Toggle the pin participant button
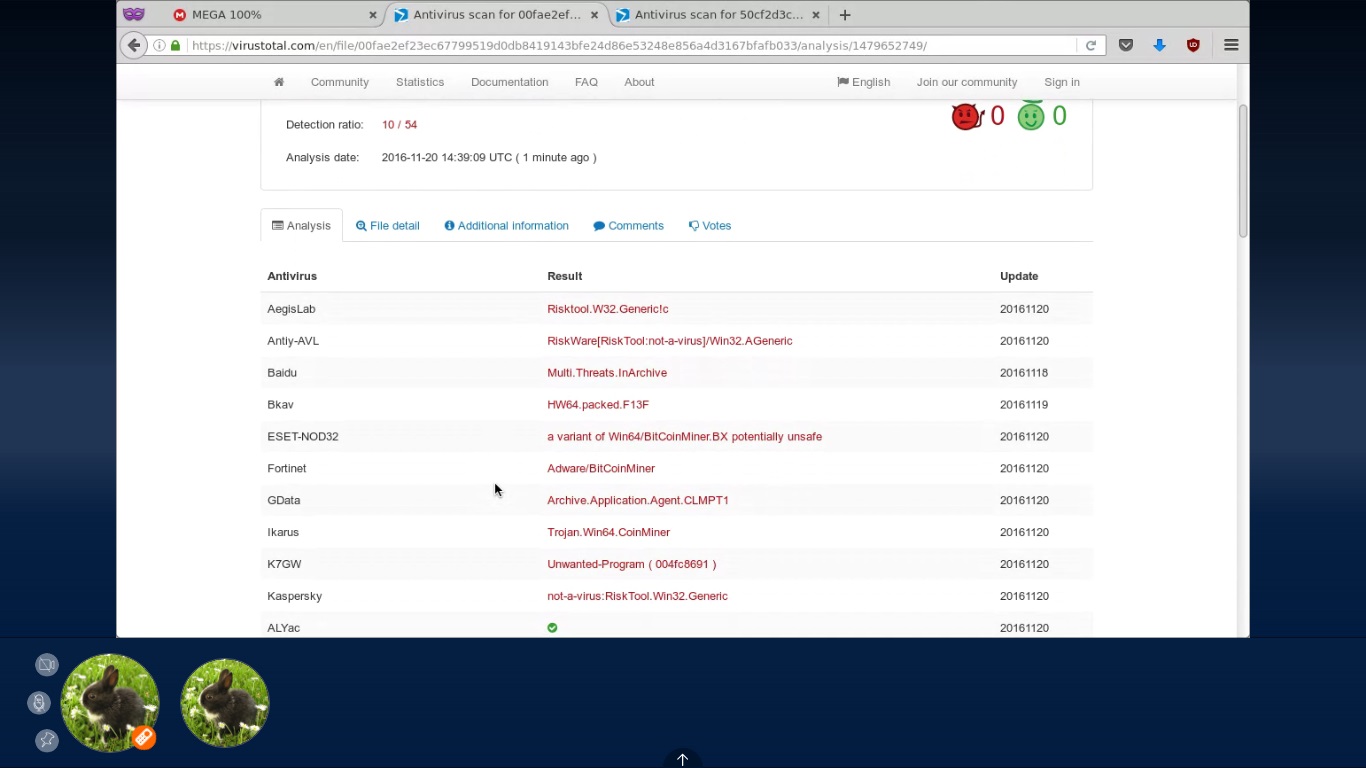The image size is (1366, 768). pos(47,740)
